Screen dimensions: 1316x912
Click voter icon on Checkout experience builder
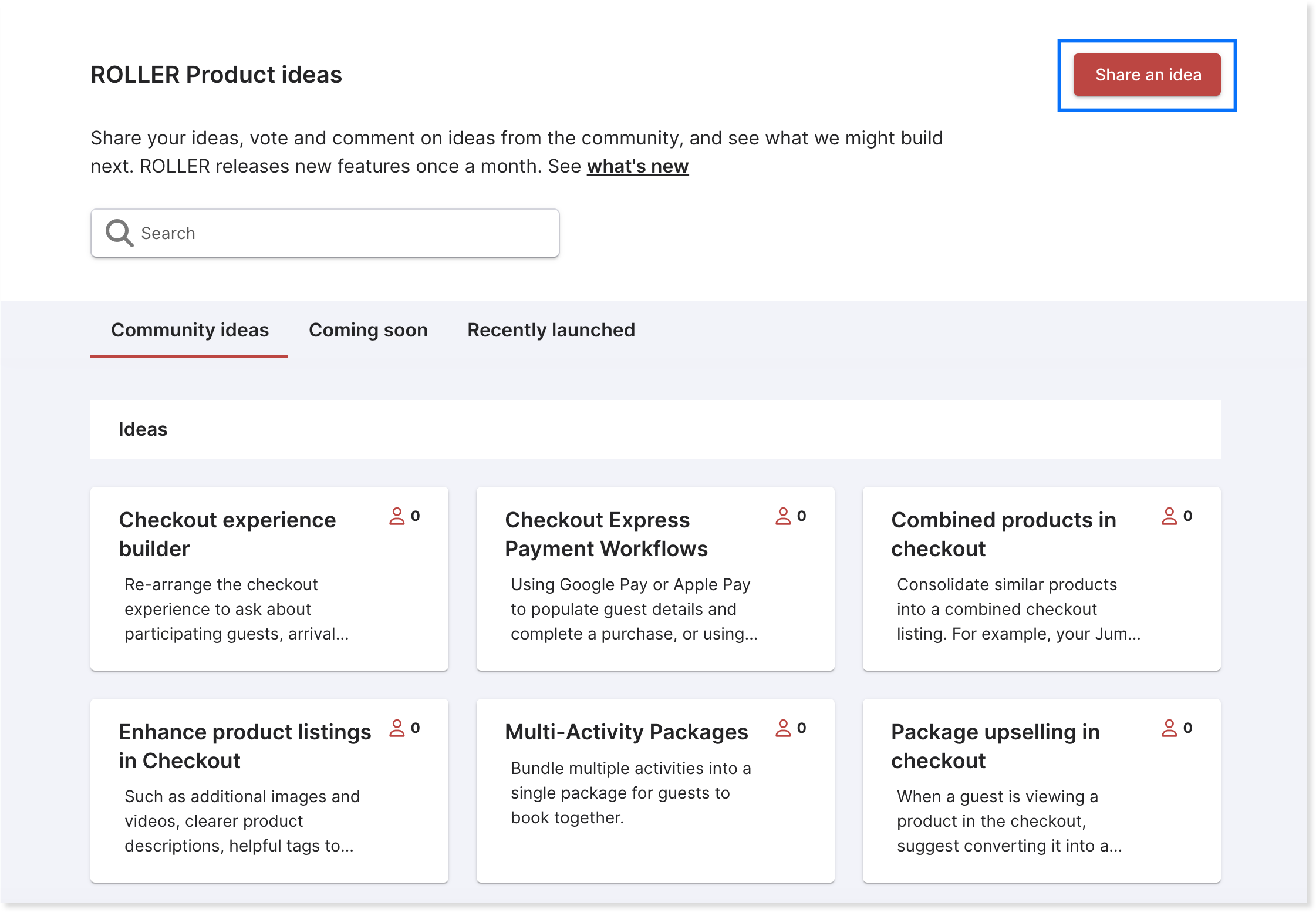pyautogui.click(x=397, y=516)
